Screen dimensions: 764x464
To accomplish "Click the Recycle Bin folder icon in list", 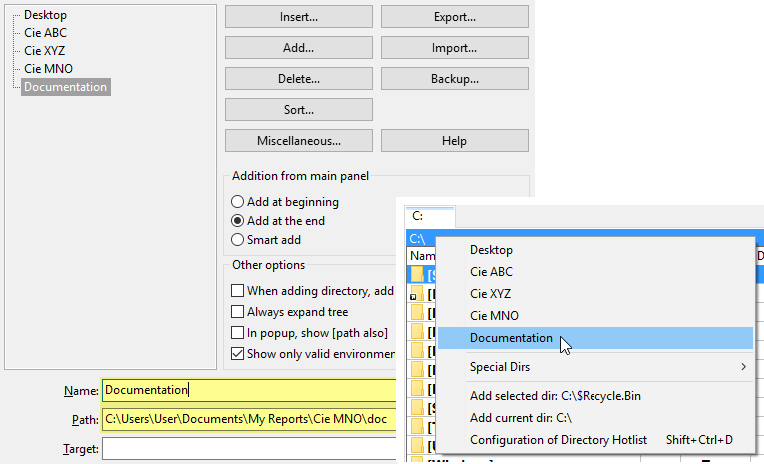I will (418, 274).
